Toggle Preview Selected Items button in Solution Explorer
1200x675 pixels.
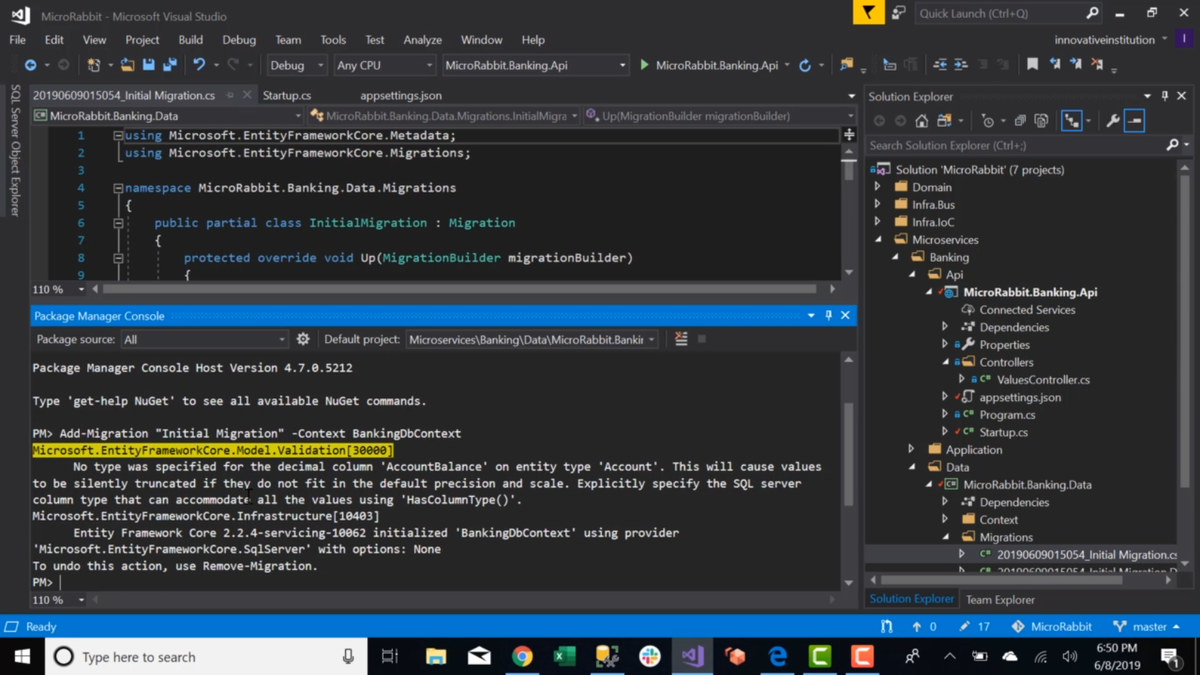pyautogui.click(x=1134, y=121)
